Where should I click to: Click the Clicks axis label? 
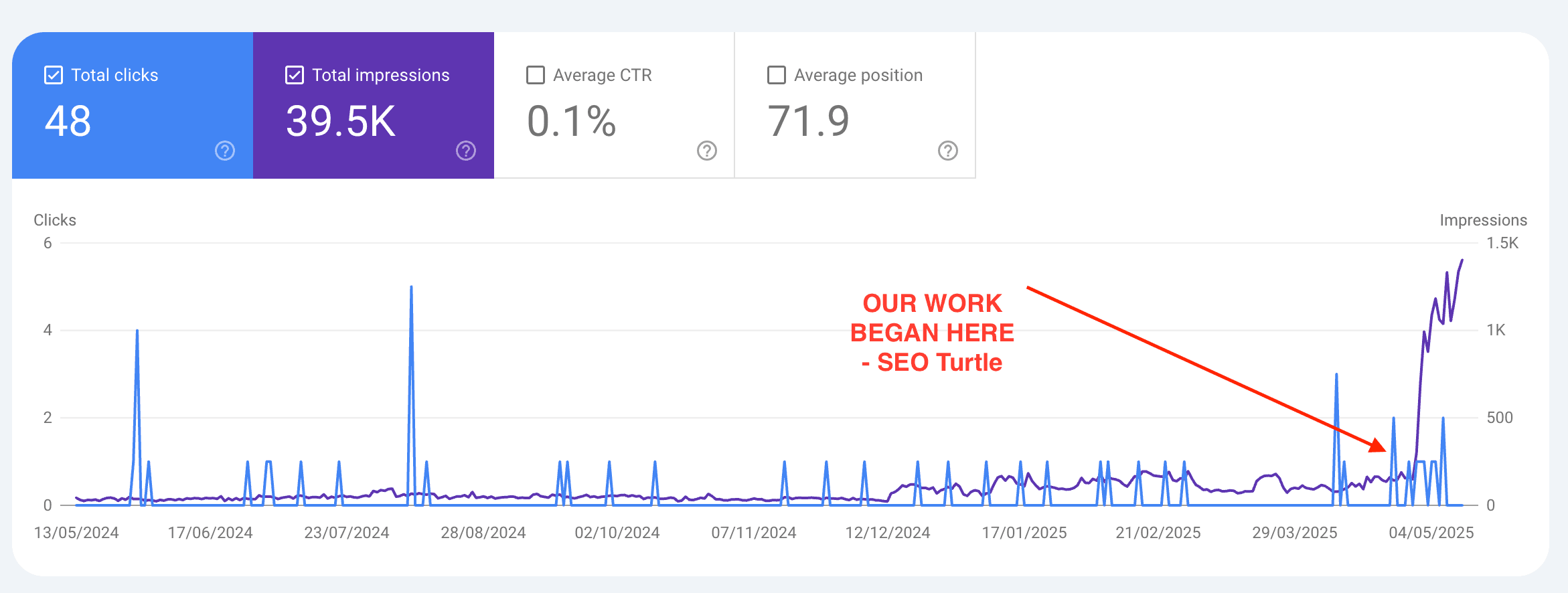point(54,220)
